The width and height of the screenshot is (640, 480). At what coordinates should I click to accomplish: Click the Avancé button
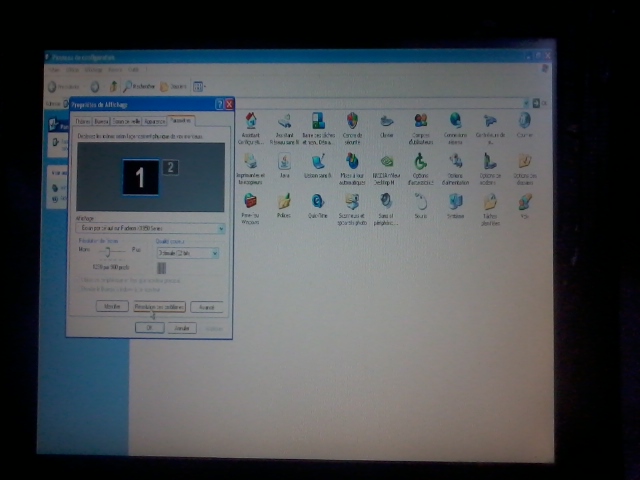point(207,307)
